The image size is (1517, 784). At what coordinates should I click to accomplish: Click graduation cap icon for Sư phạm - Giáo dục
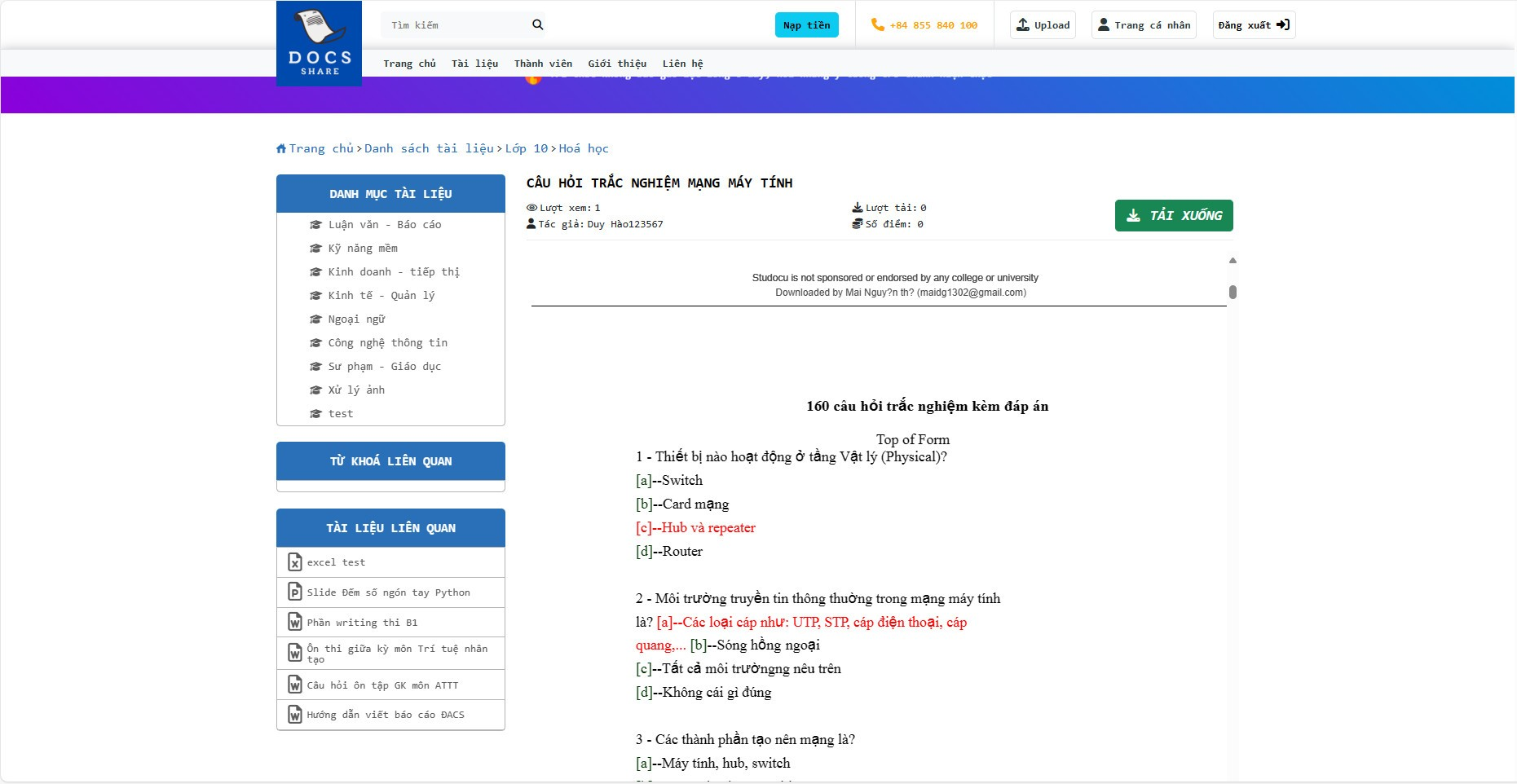[315, 367]
